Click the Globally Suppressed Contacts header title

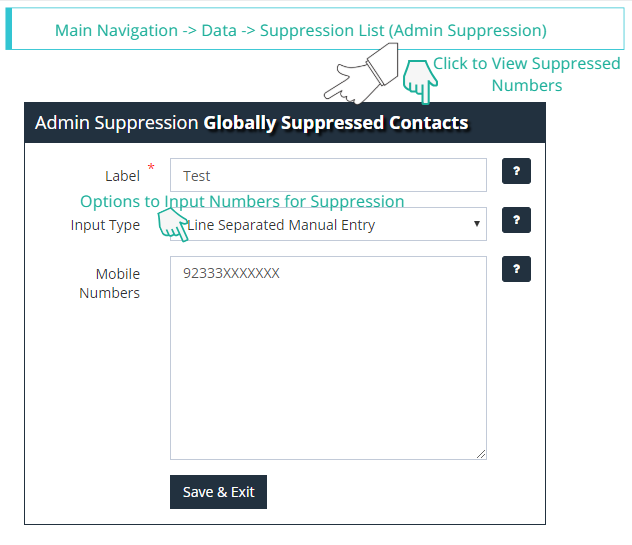(336, 123)
